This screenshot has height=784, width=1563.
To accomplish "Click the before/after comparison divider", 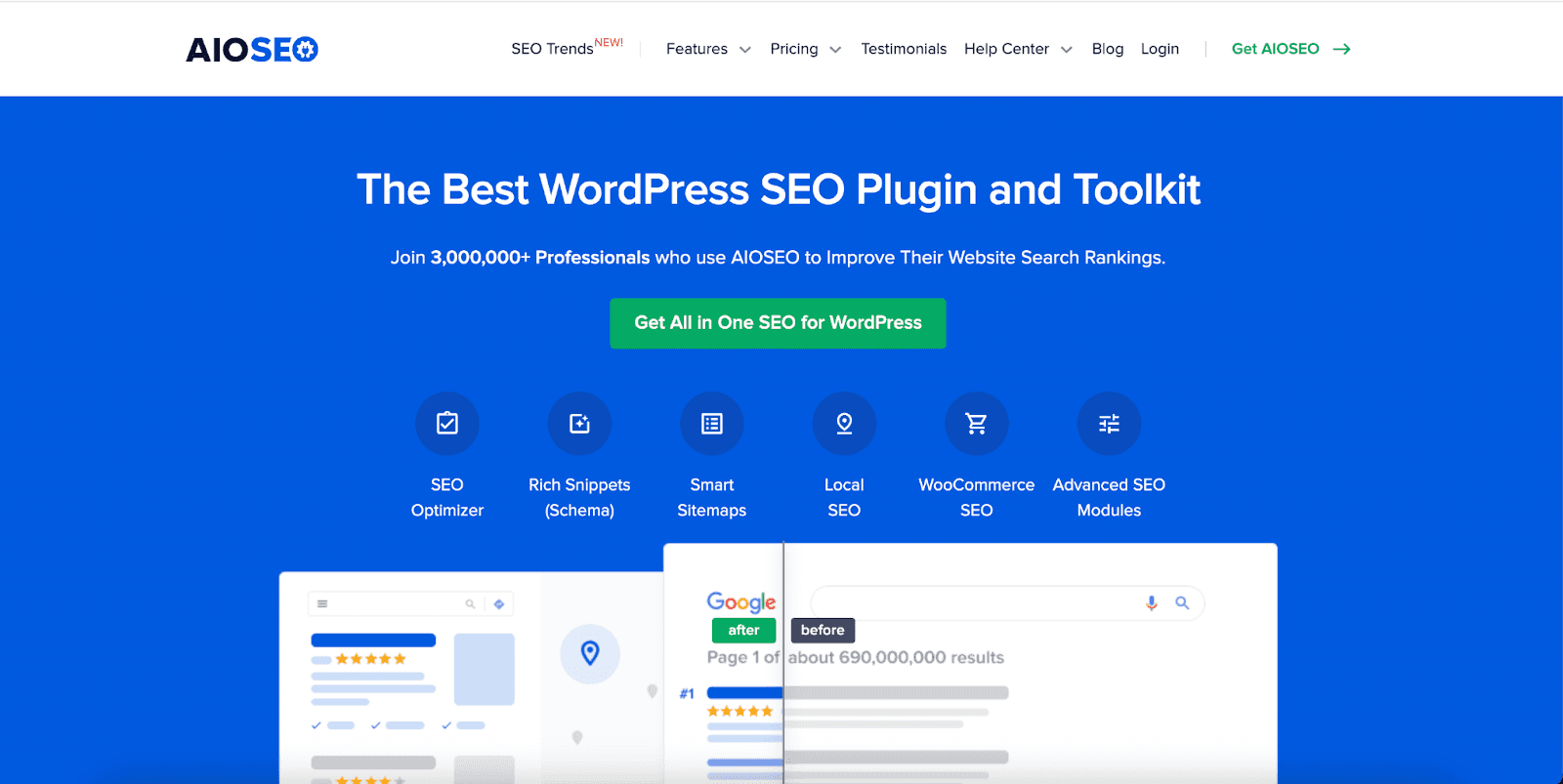I will 783,664.
